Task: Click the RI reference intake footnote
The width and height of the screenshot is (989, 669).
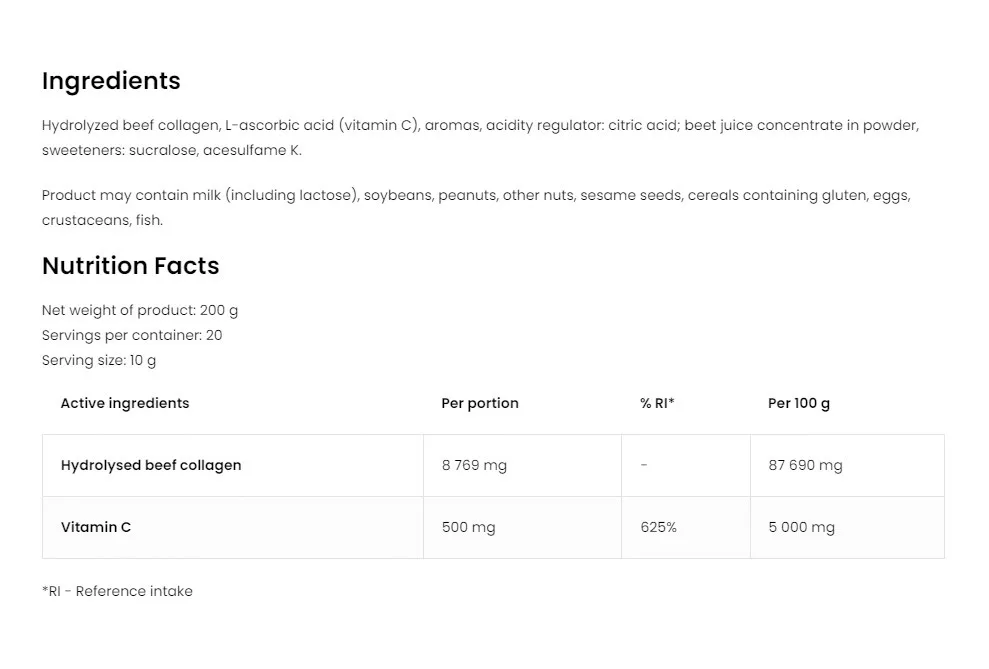Action: (117, 591)
